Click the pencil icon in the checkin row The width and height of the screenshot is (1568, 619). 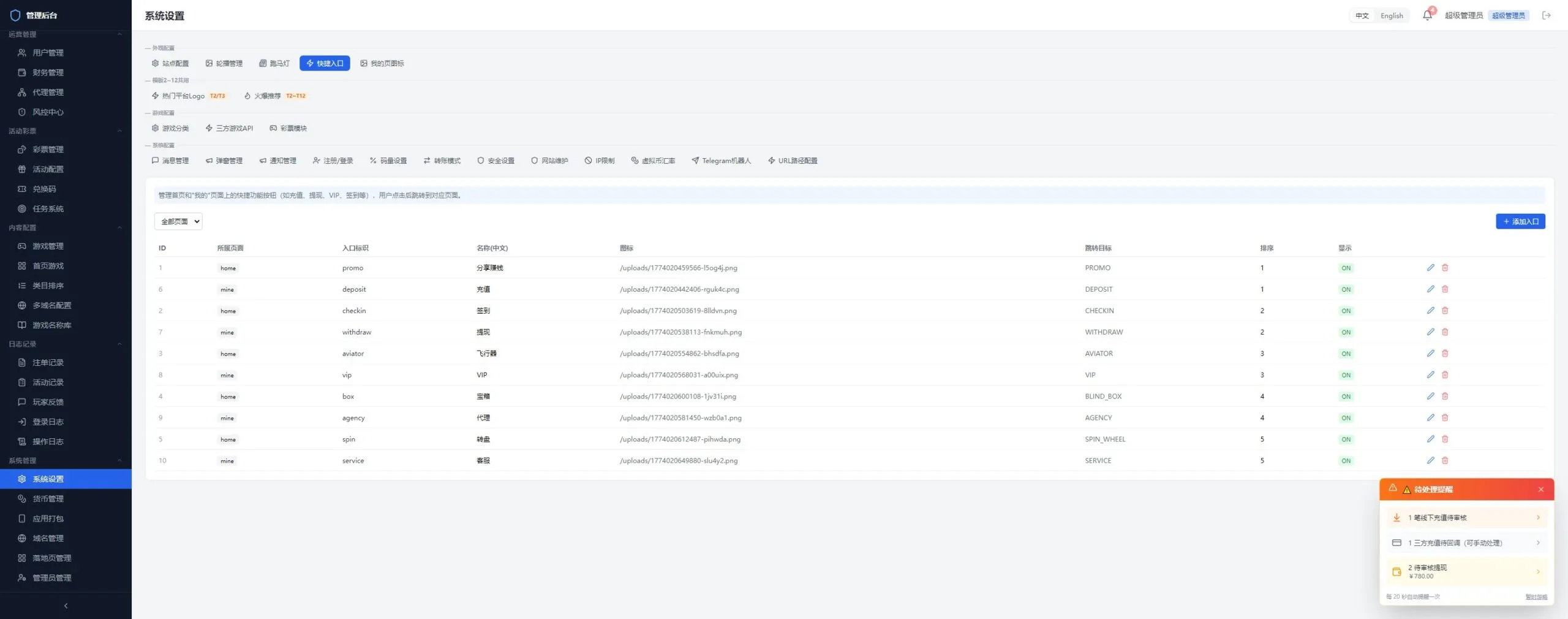(1430, 311)
